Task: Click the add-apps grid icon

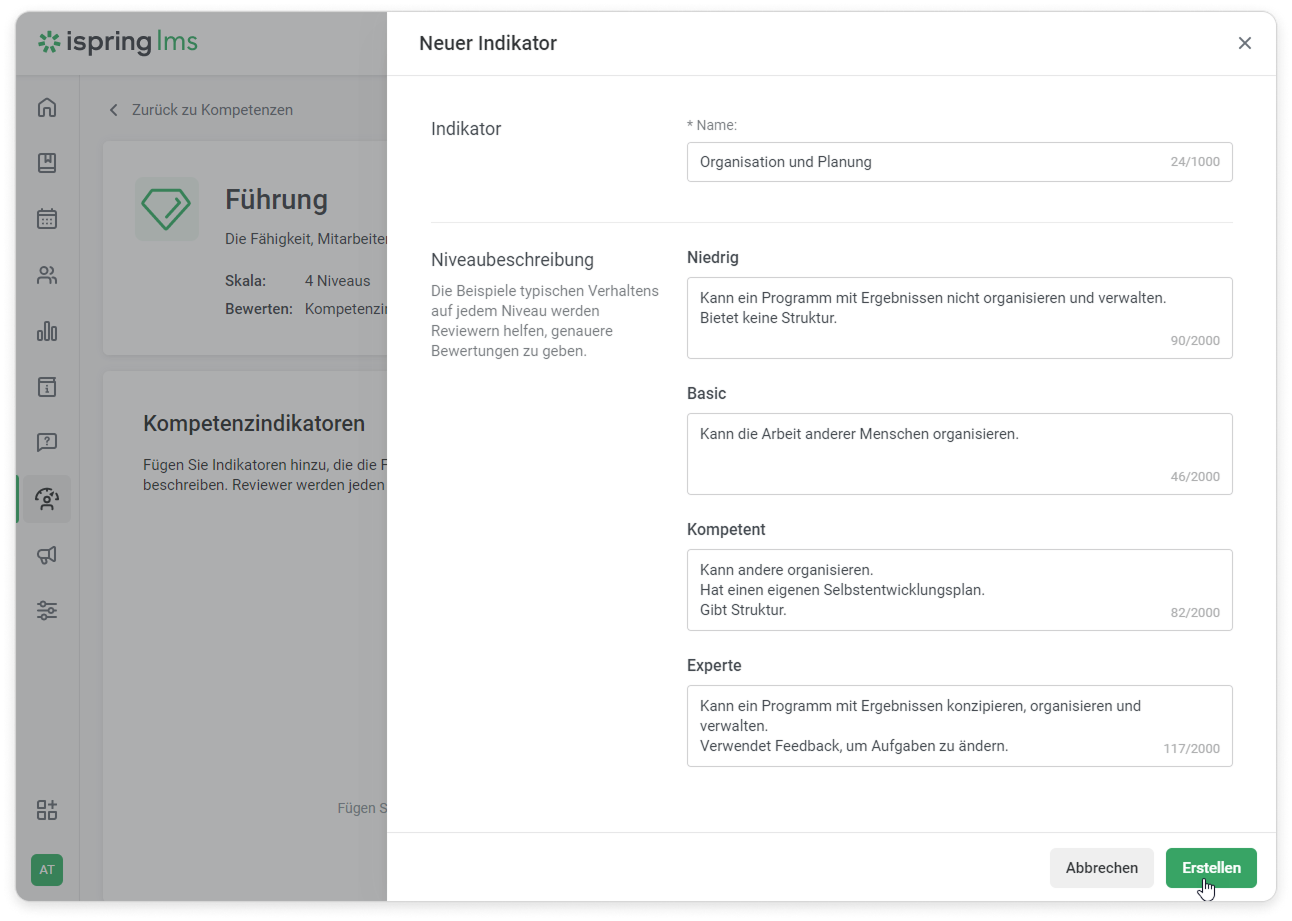Action: [47, 810]
